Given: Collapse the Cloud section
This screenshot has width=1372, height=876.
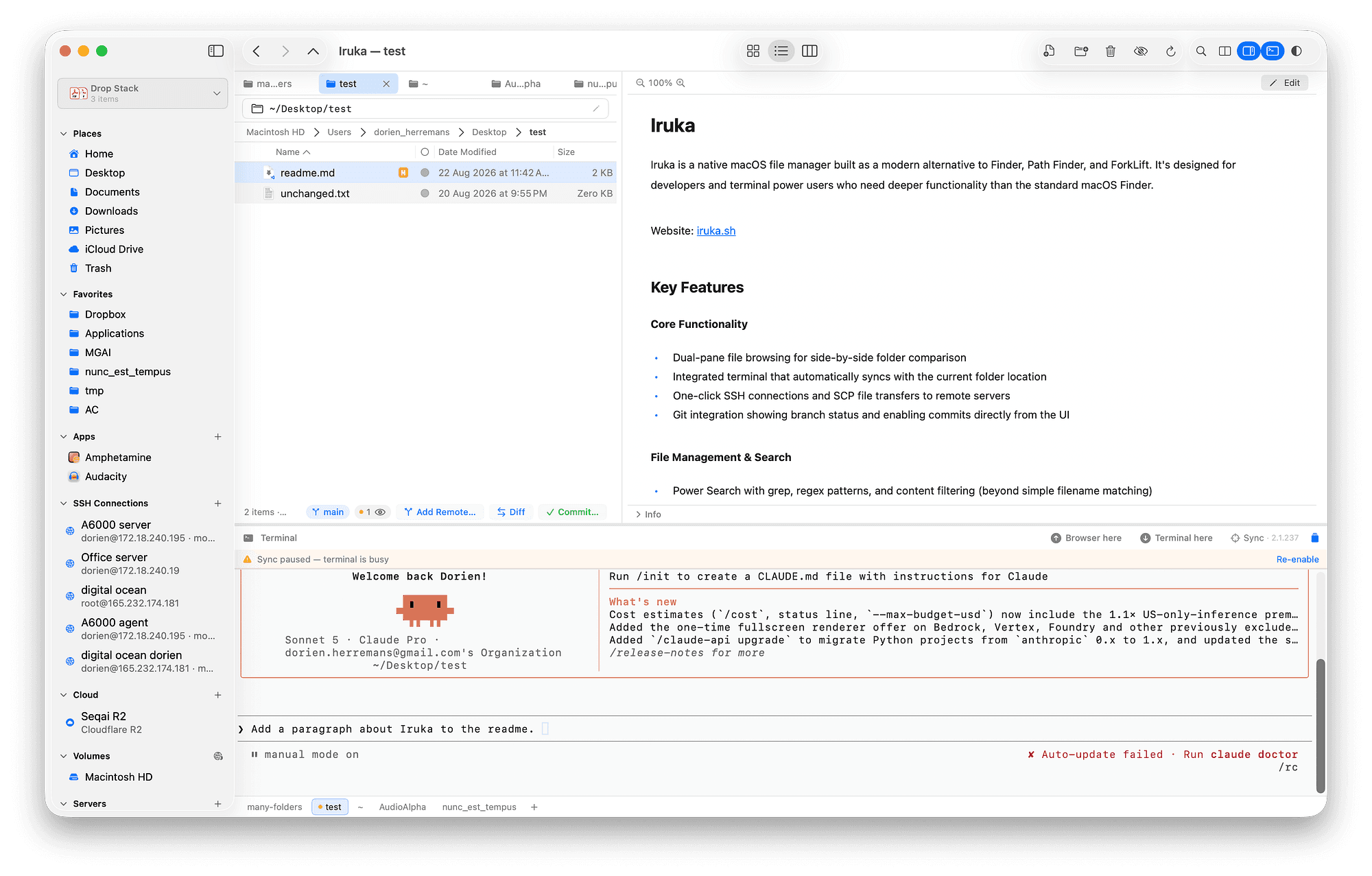Looking at the screenshot, I should click(64, 695).
